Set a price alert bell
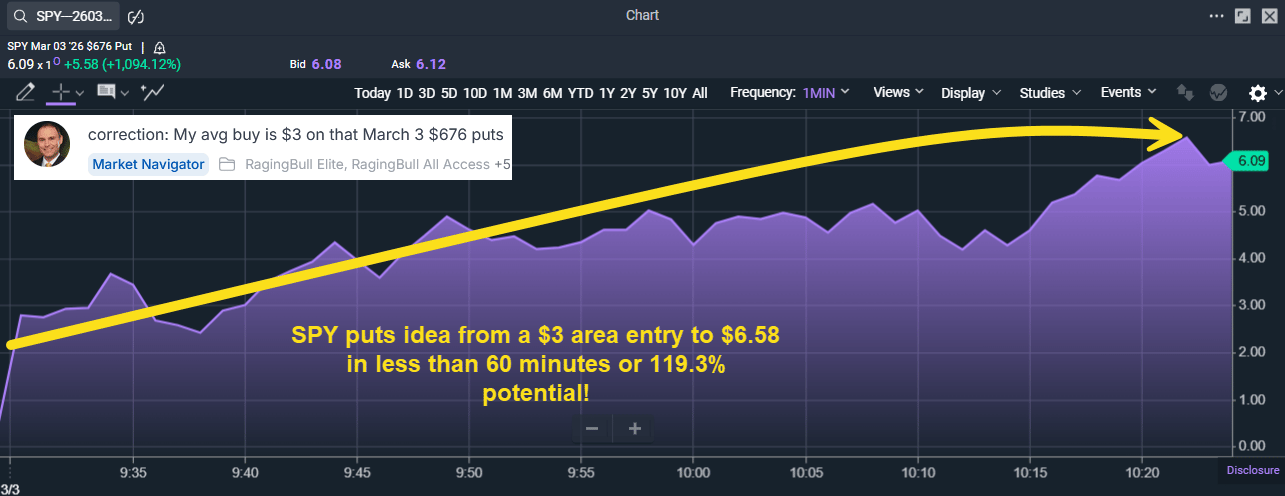 coord(160,47)
